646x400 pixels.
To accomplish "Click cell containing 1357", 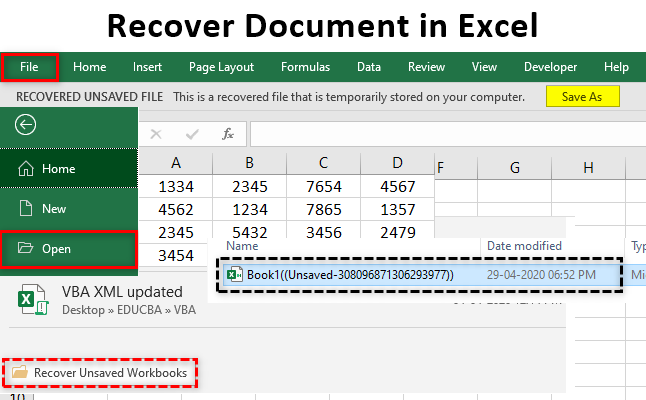I will coord(397,210).
